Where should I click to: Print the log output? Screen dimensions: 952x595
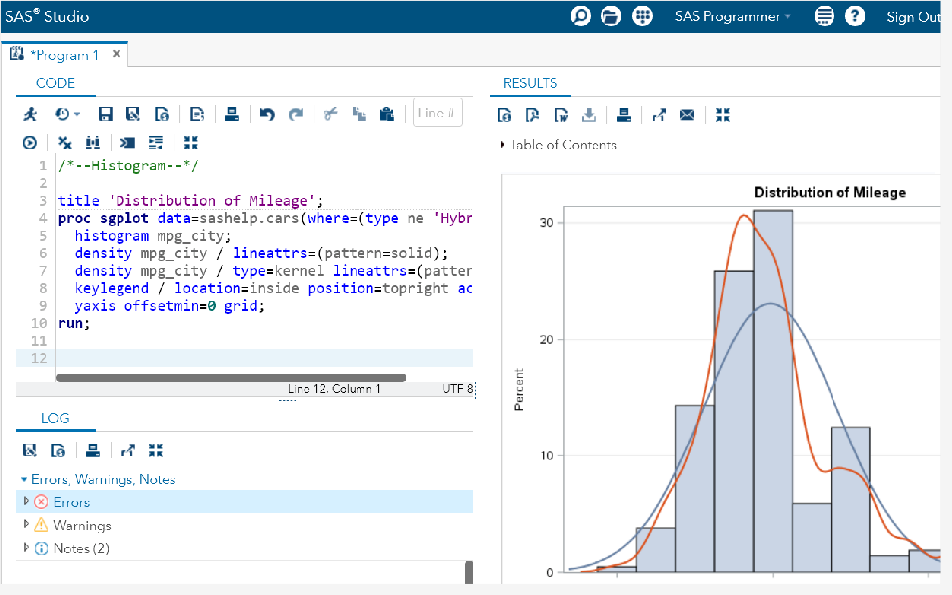93,450
